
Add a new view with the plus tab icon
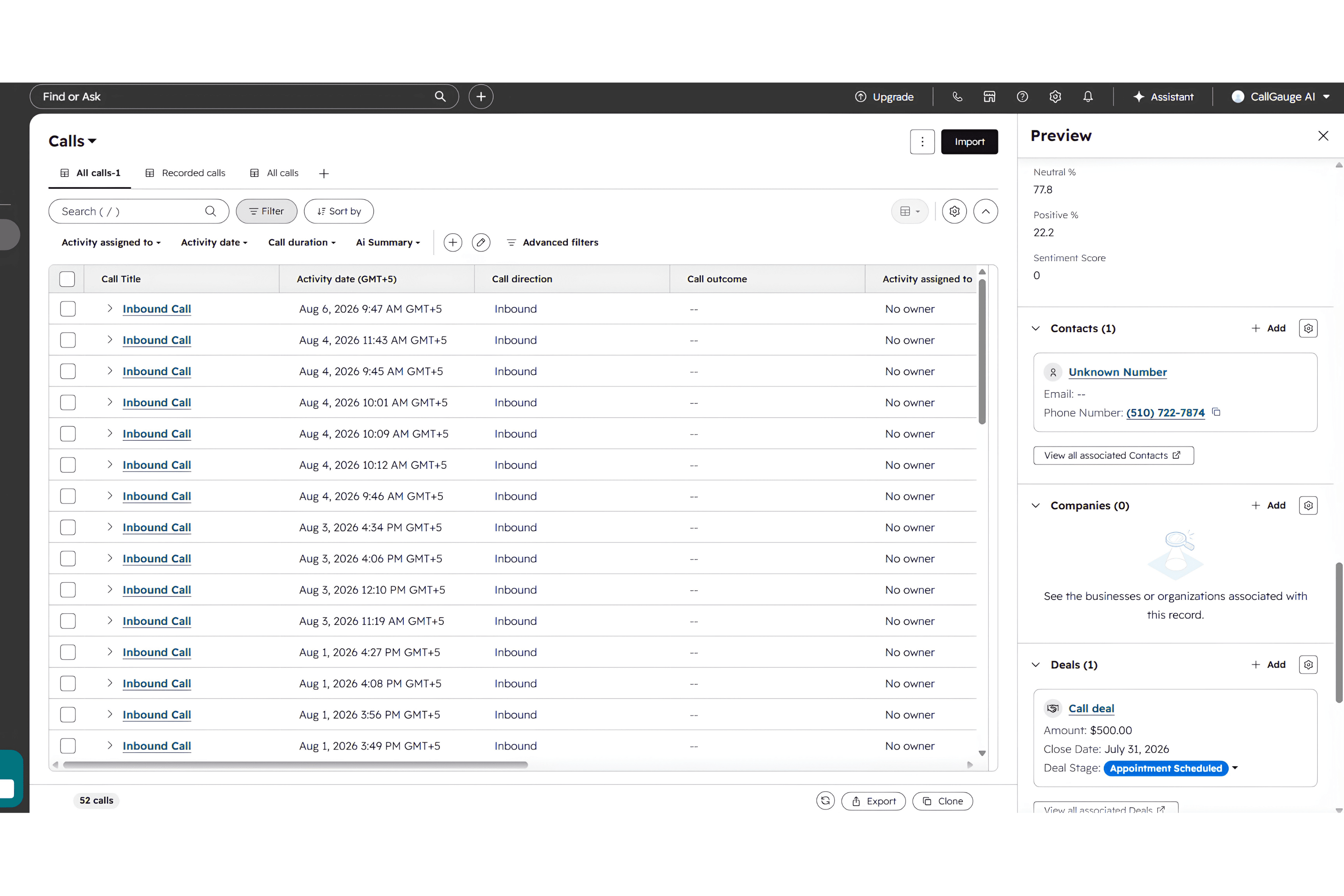coord(324,174)
